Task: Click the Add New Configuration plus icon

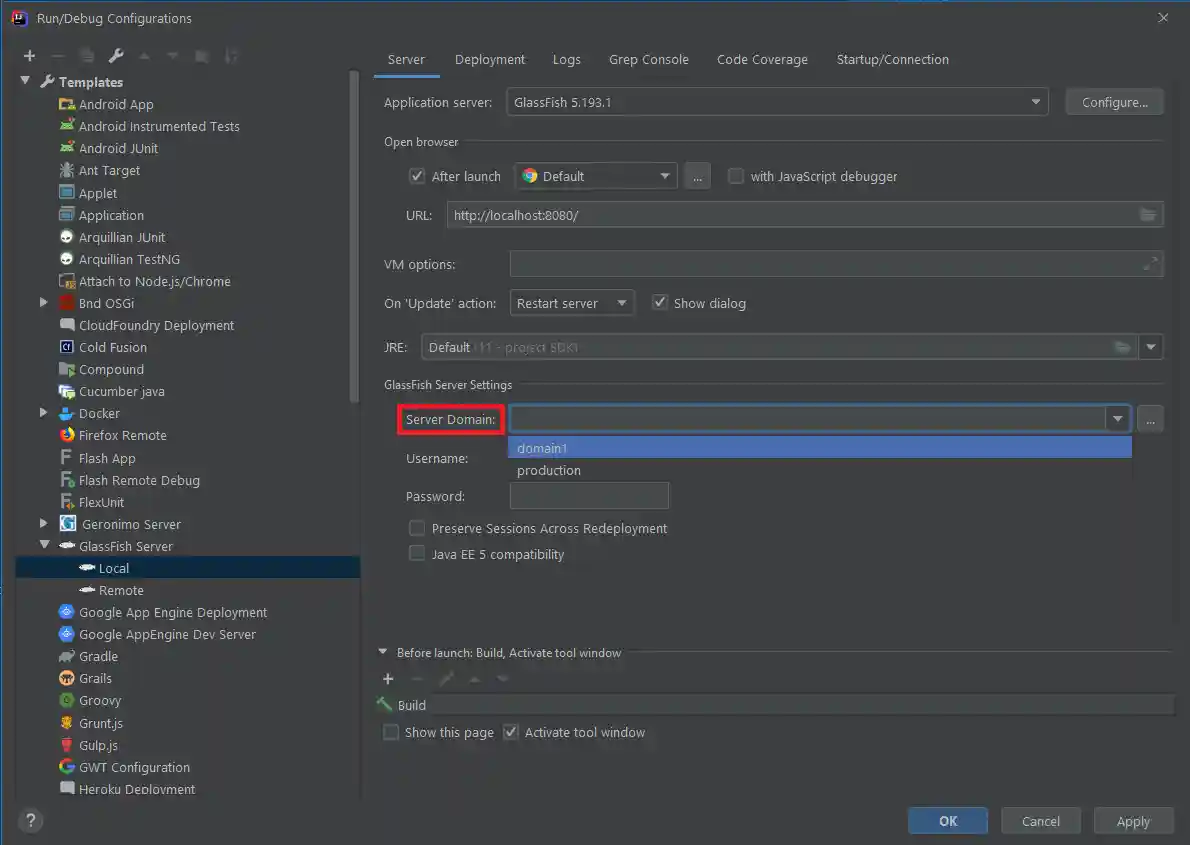Action: click(29, 56)
